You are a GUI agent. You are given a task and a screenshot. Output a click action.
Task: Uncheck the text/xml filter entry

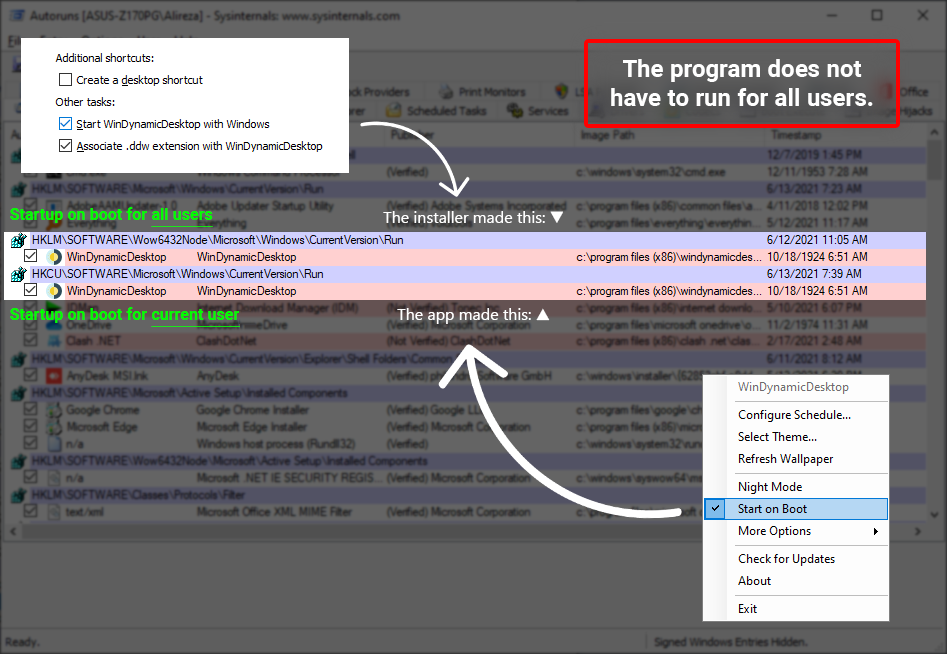click(30, 511)
